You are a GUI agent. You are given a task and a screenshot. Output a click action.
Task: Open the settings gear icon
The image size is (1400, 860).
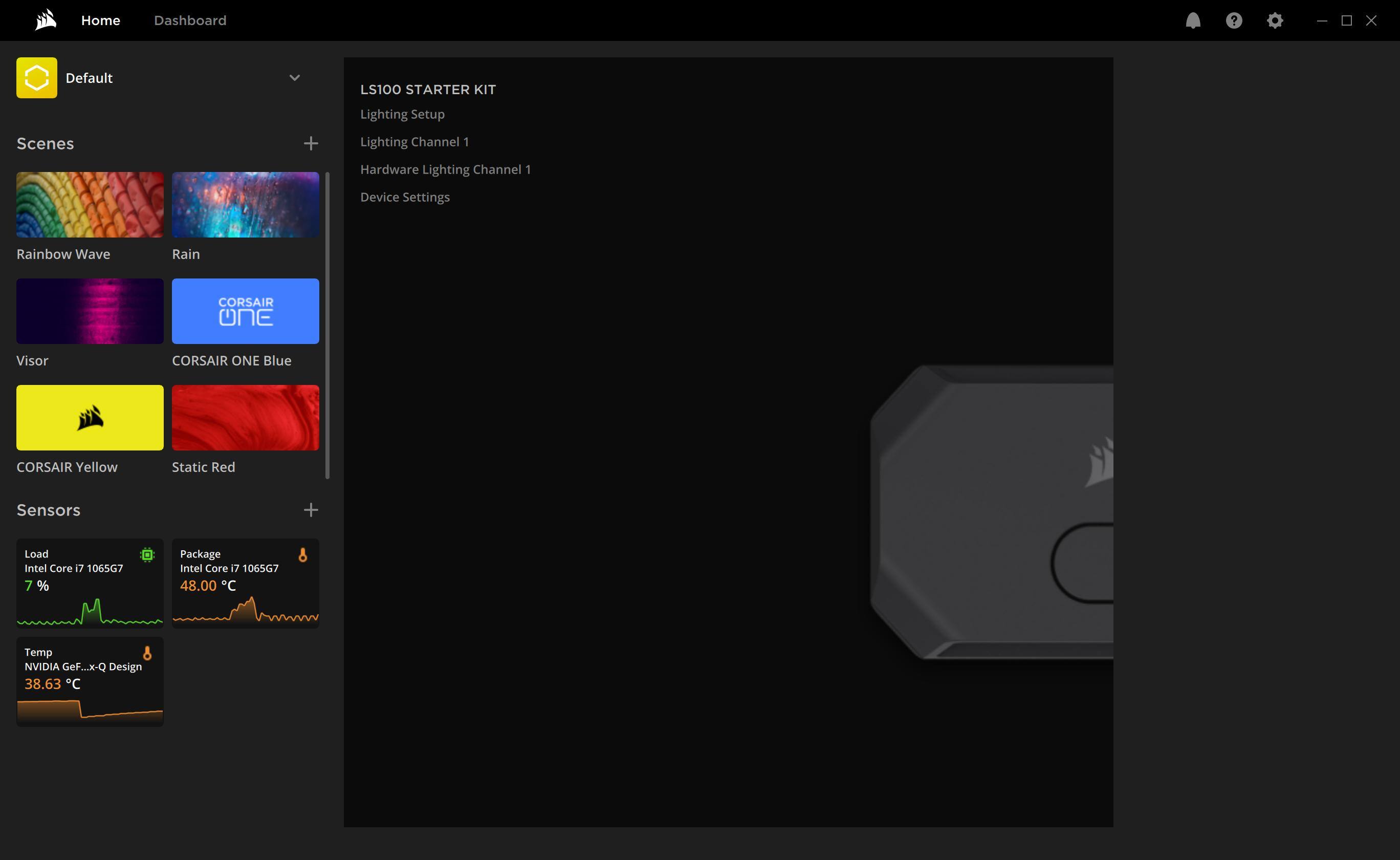tap(1275, 20)
